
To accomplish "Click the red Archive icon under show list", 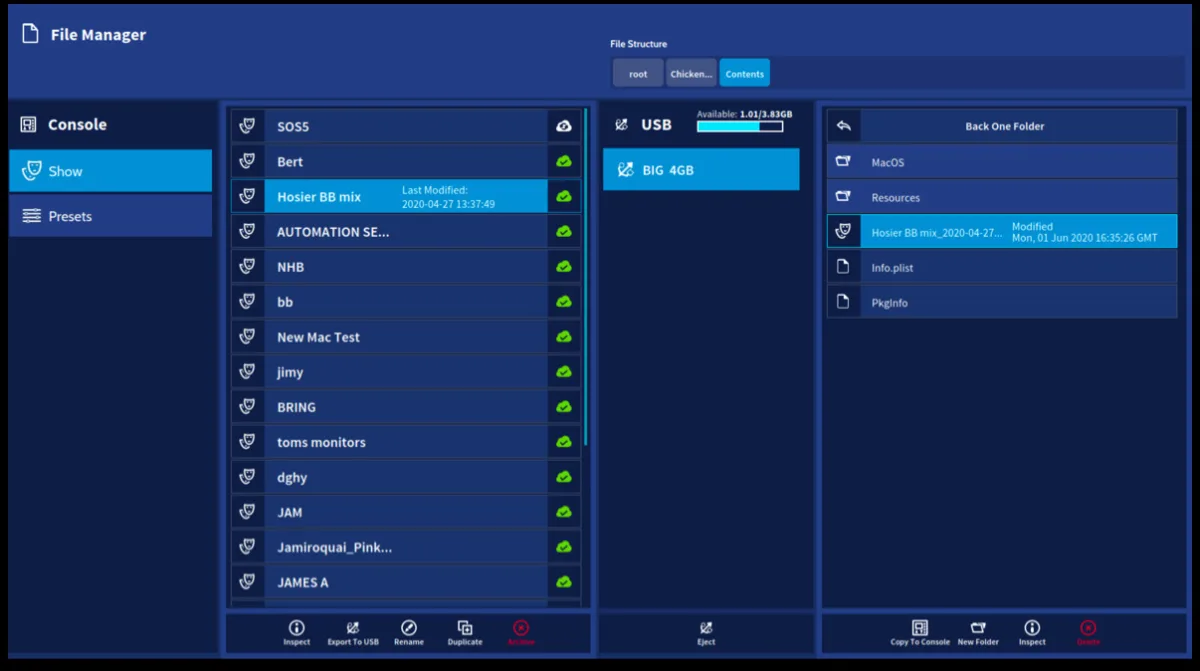I will (520, 628).
